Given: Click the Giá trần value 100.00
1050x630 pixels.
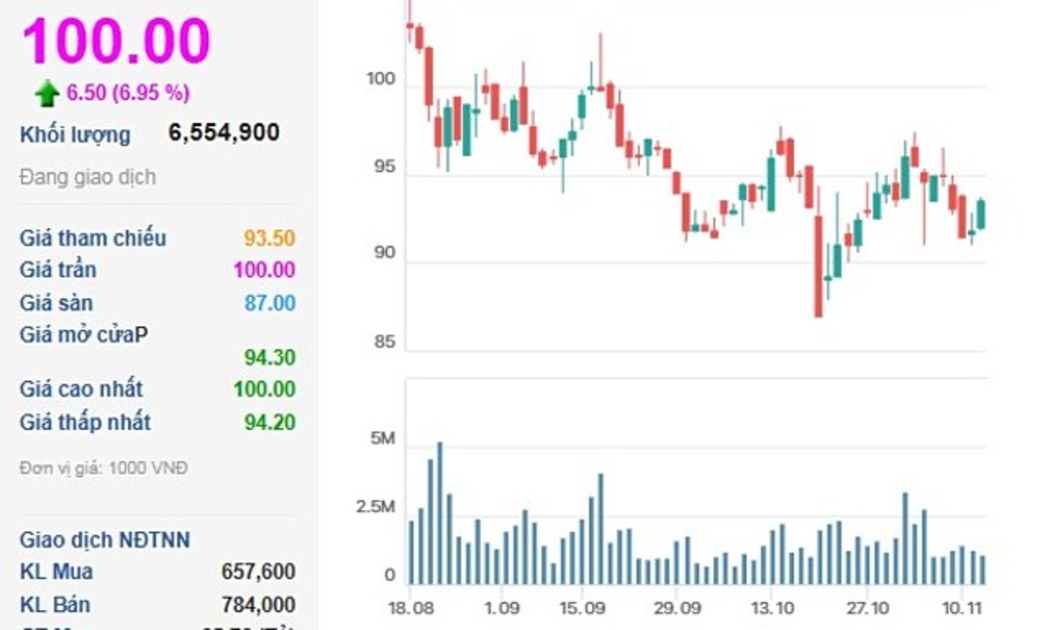Looking at the screenshot, I should tap(264, 270).
